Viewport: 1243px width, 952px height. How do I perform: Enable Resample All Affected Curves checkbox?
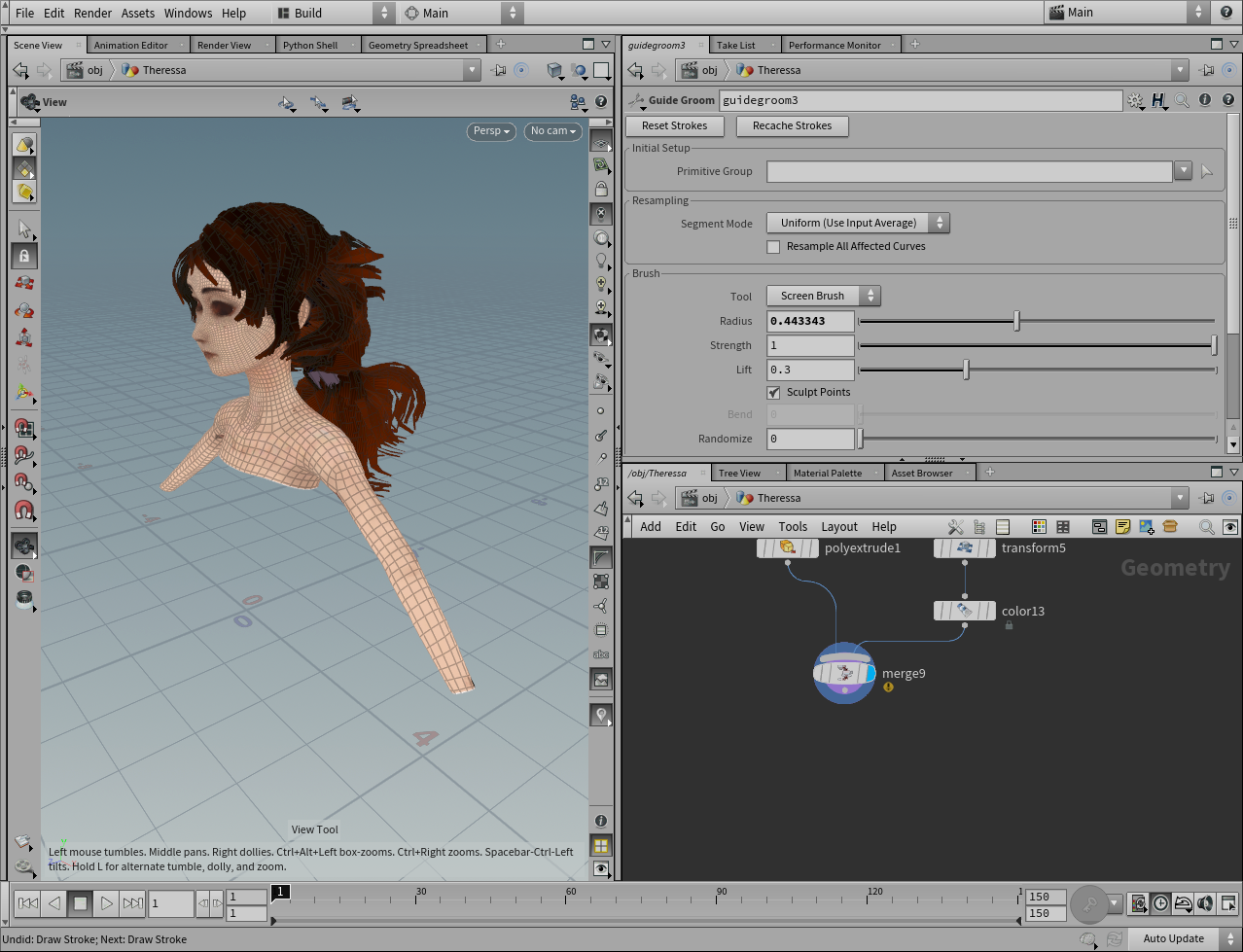point(773,247)
